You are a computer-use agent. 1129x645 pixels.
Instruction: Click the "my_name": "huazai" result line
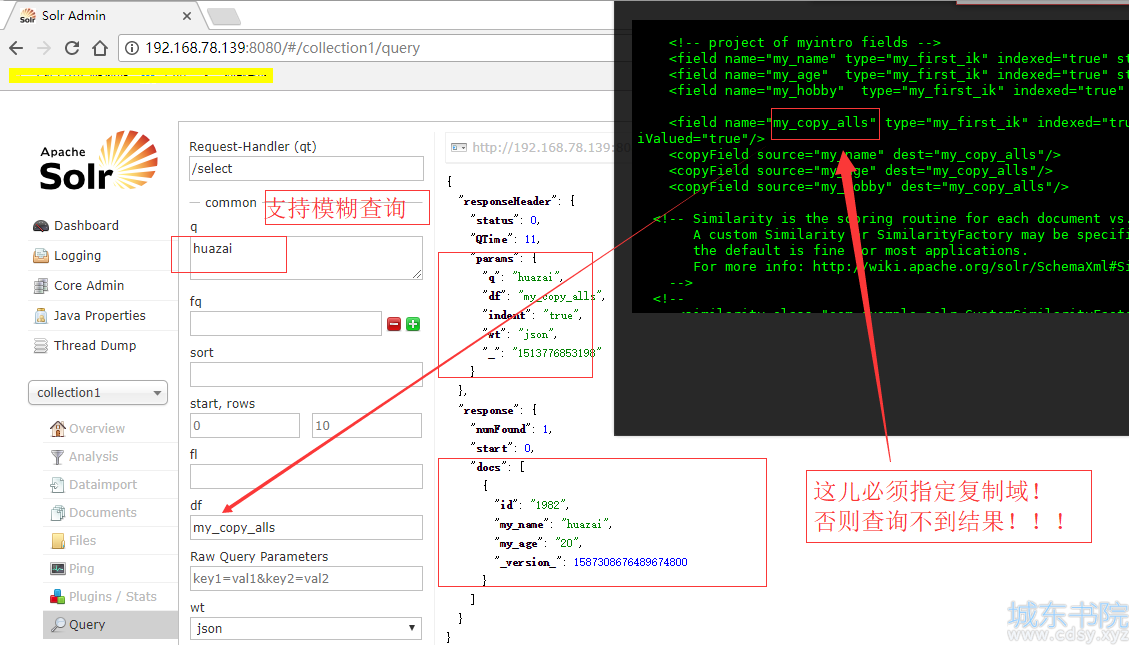553,524
